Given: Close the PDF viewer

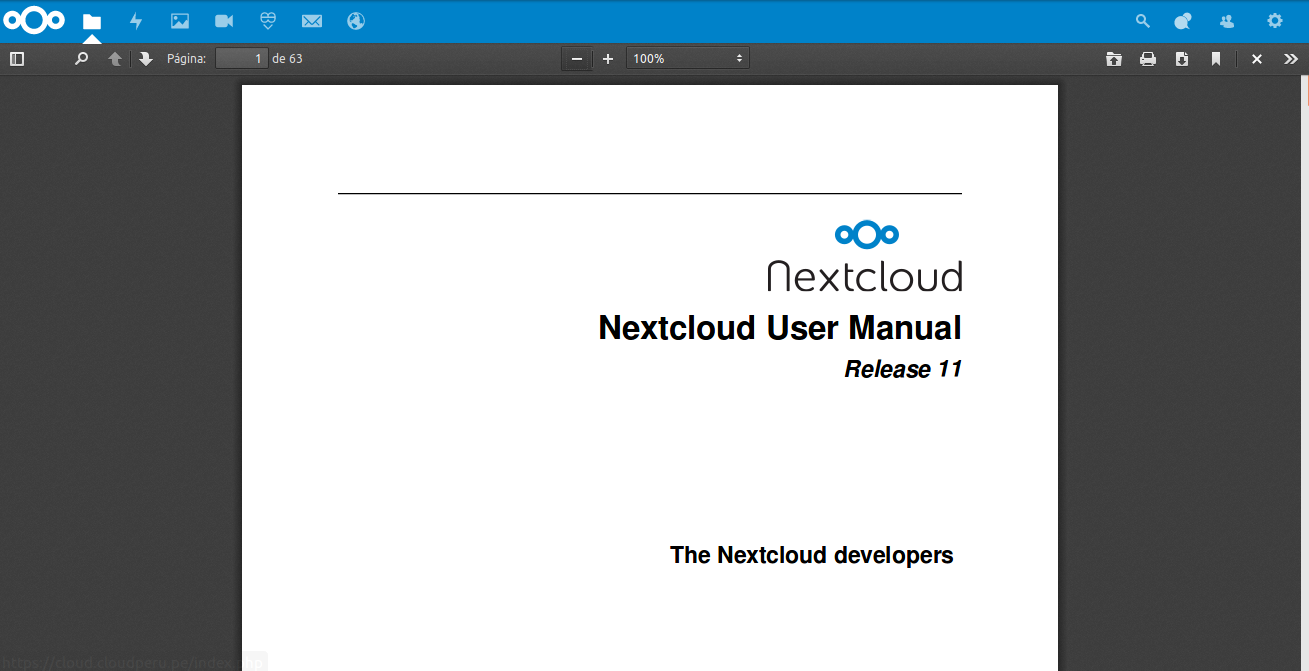Looking at the screenshot, I should [x=1257, y=59].
